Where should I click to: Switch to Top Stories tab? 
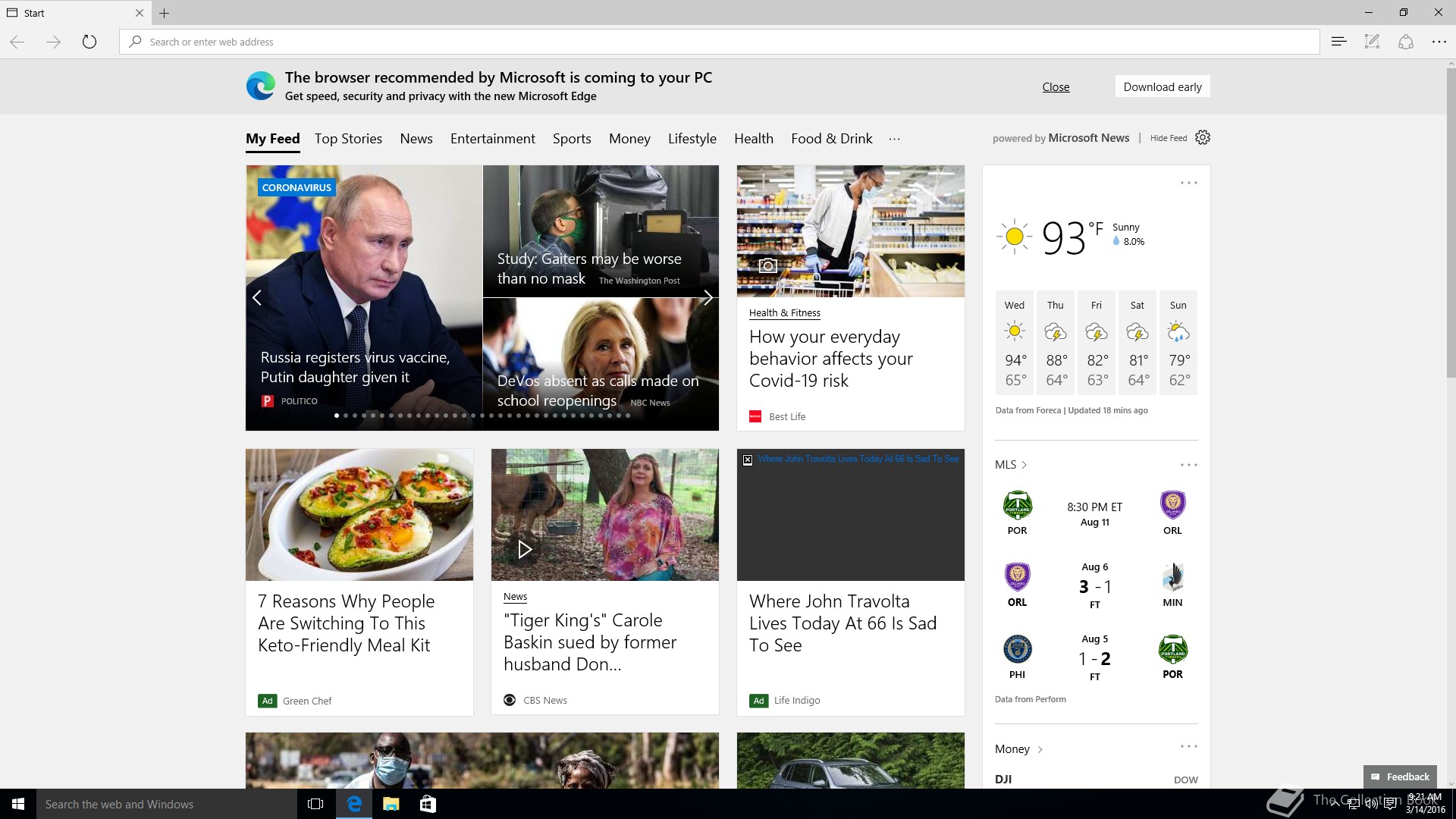[348, 139]
